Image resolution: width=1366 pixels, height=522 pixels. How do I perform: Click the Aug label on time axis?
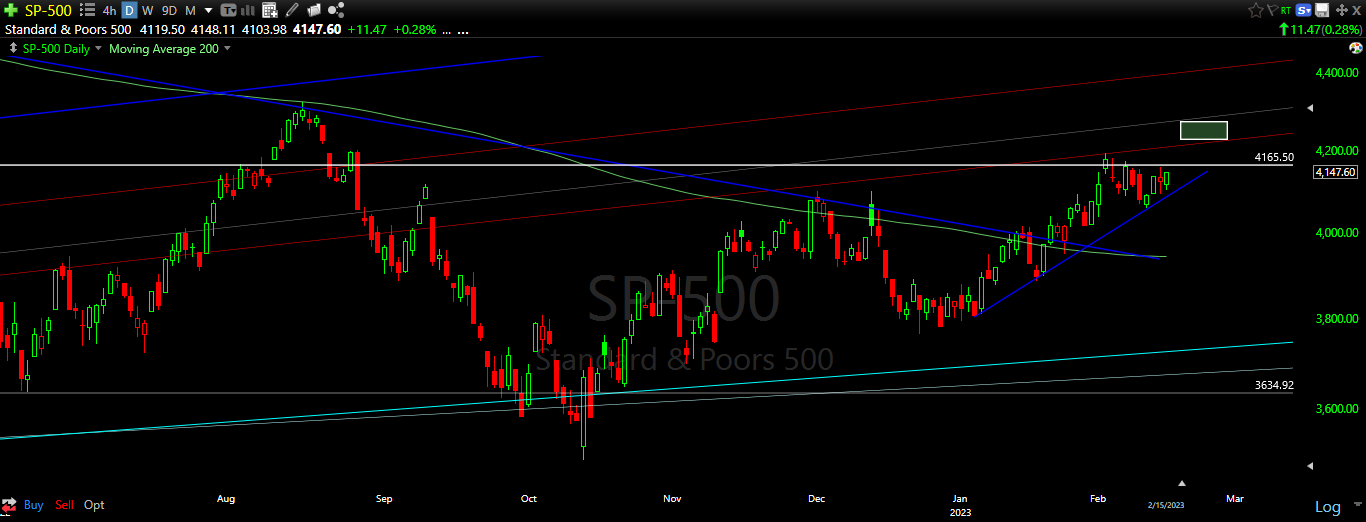[x=226, y=497]
